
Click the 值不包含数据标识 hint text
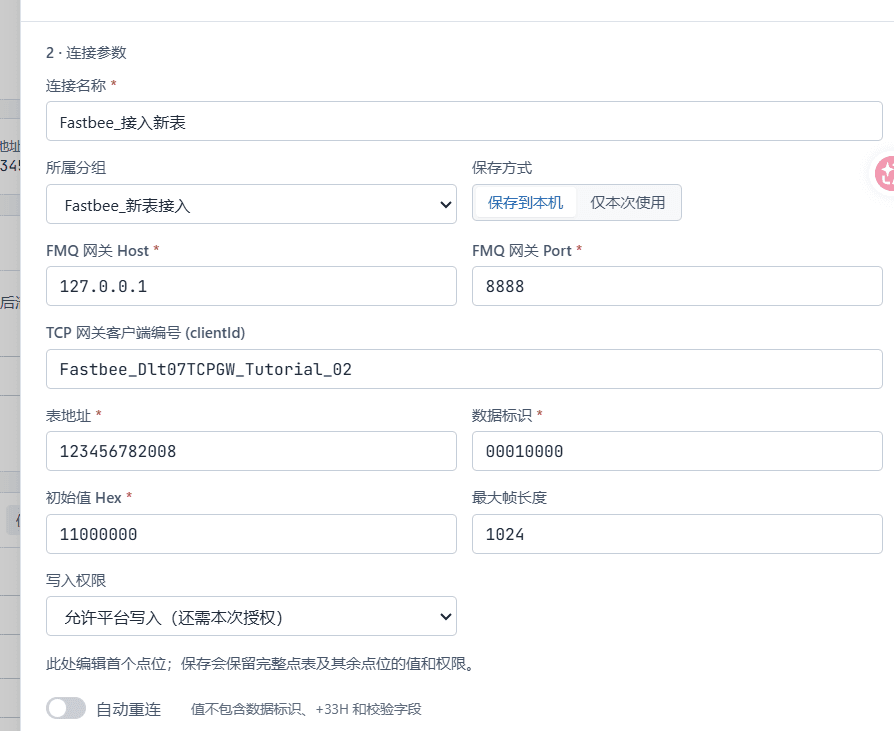tap(306, 709)
